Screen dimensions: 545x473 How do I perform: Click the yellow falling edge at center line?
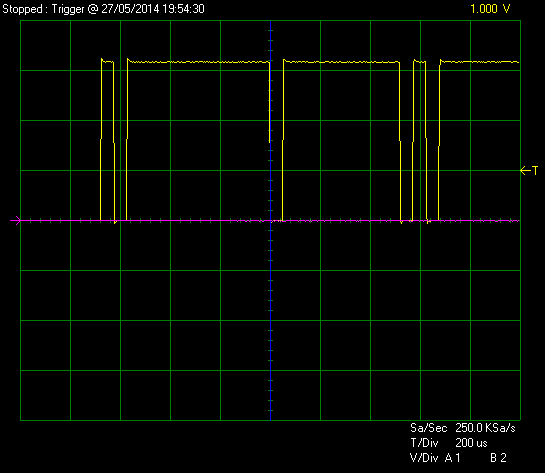click(270, 102)
